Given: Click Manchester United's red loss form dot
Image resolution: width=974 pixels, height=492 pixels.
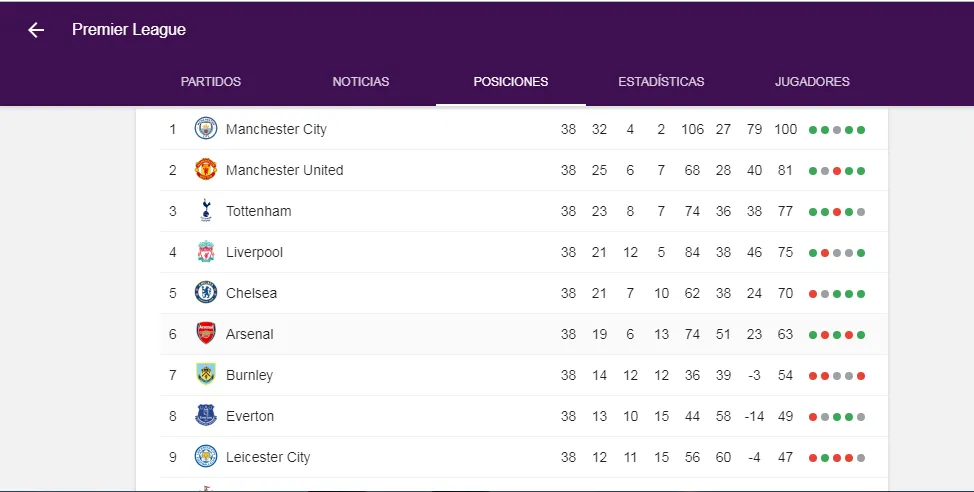Looking at the screenshot, I should pyautogui.click(x=837, y=171).
